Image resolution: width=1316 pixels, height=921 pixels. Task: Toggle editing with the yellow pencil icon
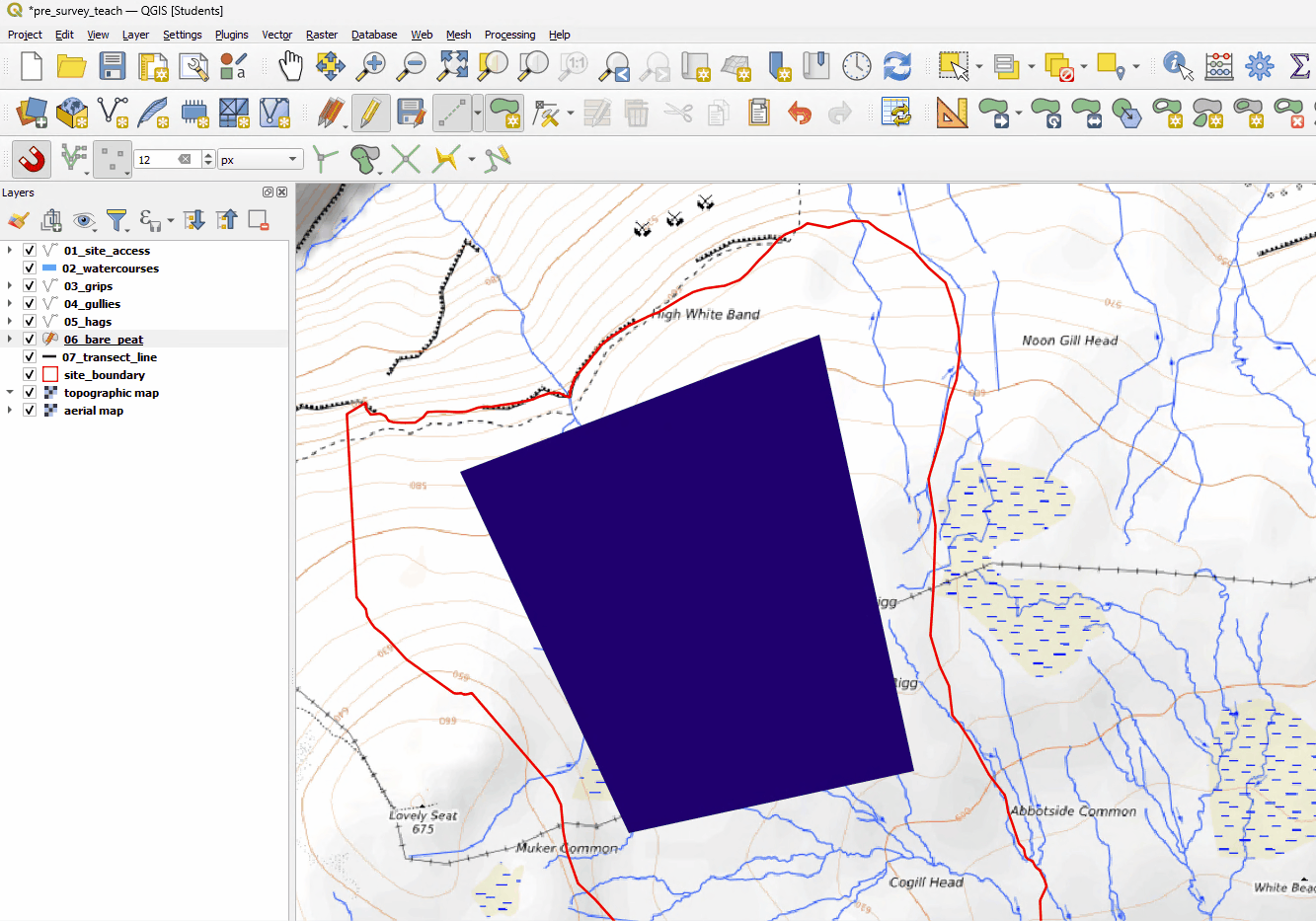click(x=370, y=113)
